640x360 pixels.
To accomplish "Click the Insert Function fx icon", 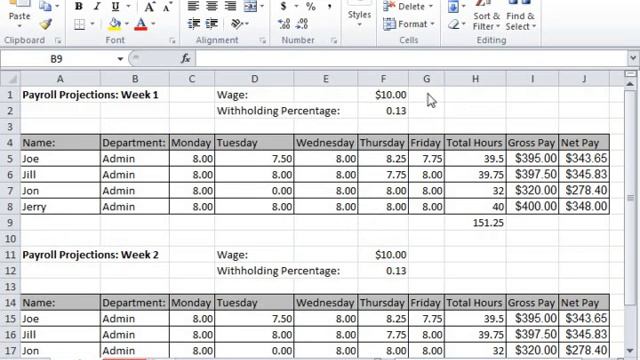I will 186,59.
